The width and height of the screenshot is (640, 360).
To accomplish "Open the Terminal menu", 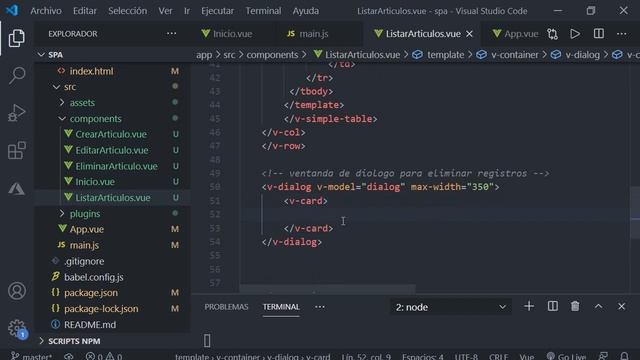I will coord(263,11).
